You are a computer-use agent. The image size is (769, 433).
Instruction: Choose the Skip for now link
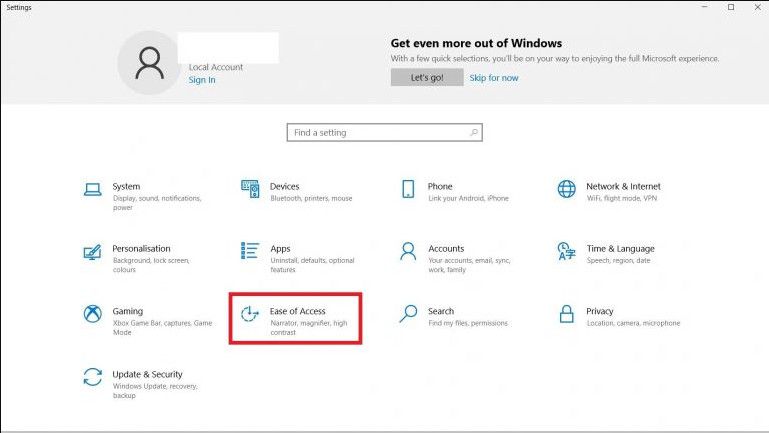(x=494, y=78)
